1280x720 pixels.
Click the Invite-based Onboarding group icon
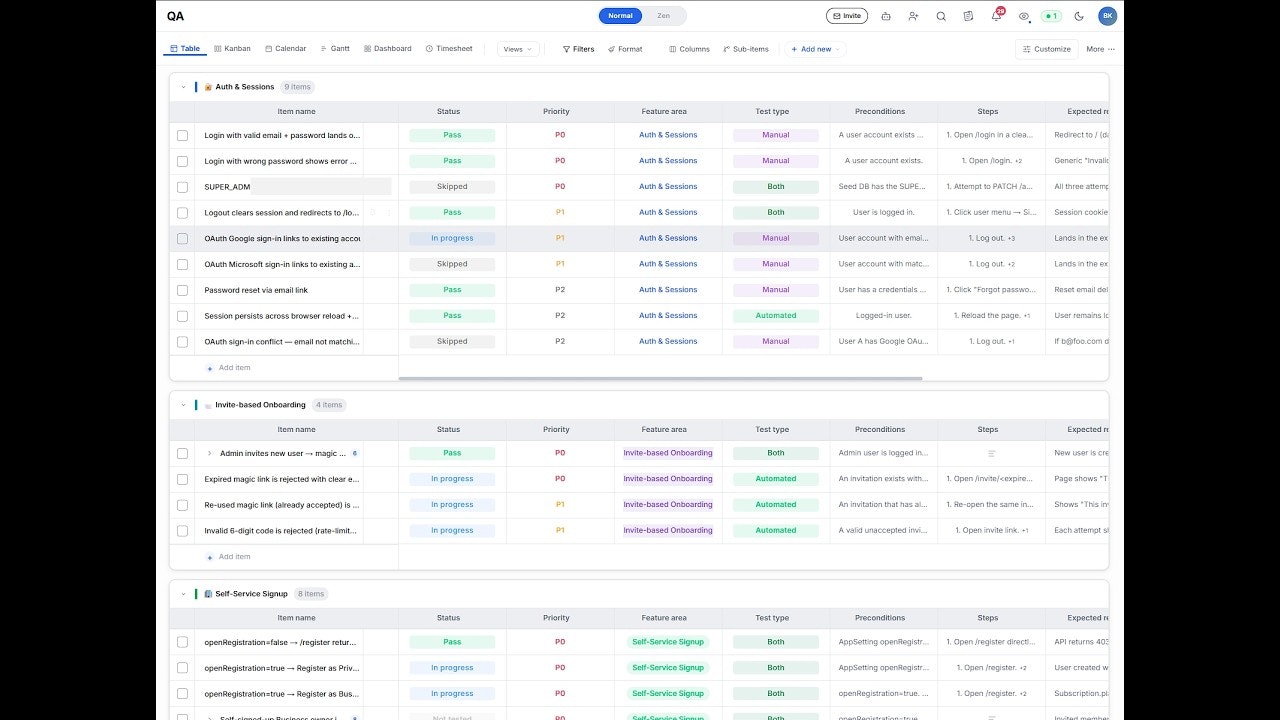point(208,405)
